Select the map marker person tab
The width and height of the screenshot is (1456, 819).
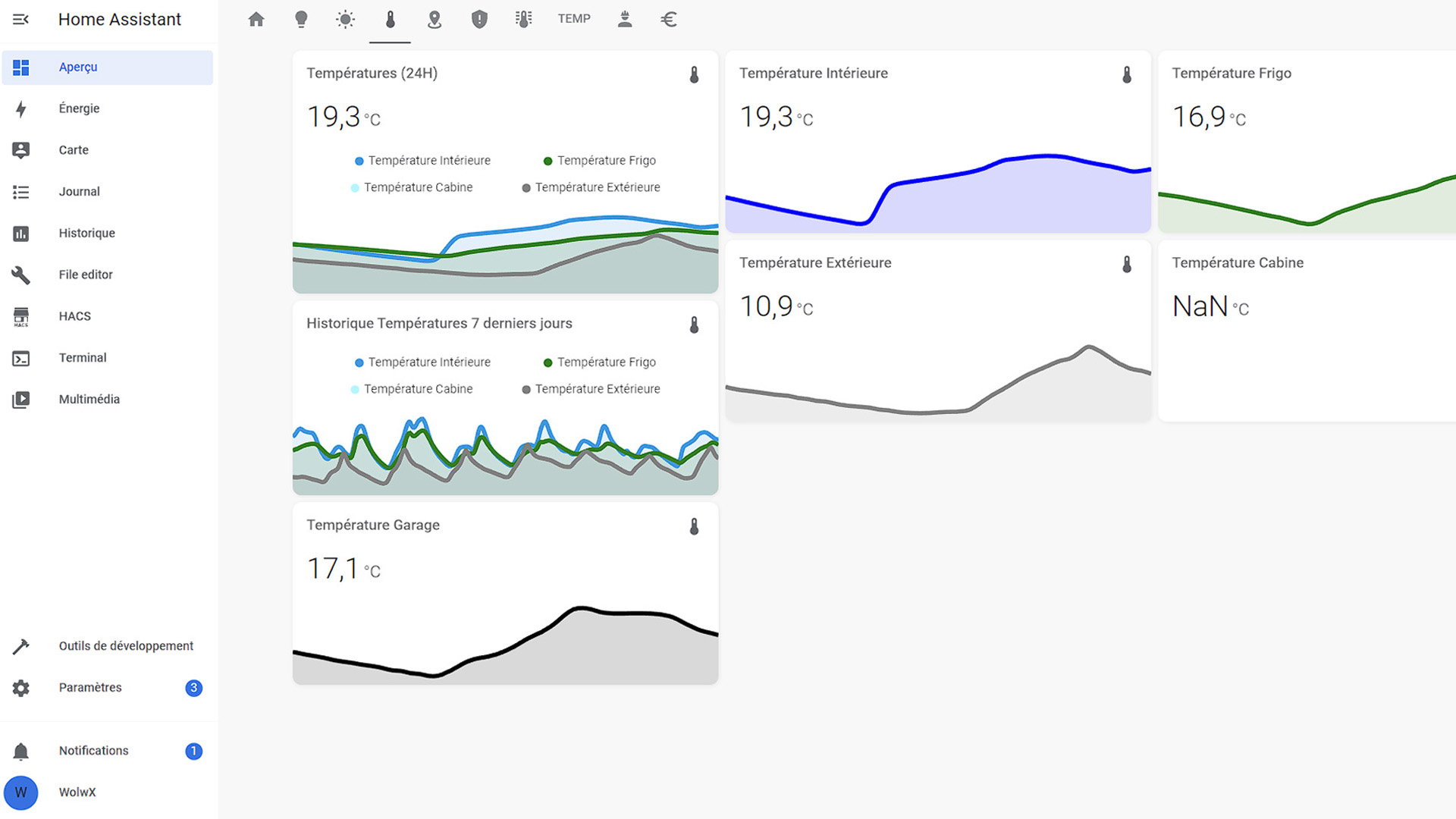[x=435, y=19]
